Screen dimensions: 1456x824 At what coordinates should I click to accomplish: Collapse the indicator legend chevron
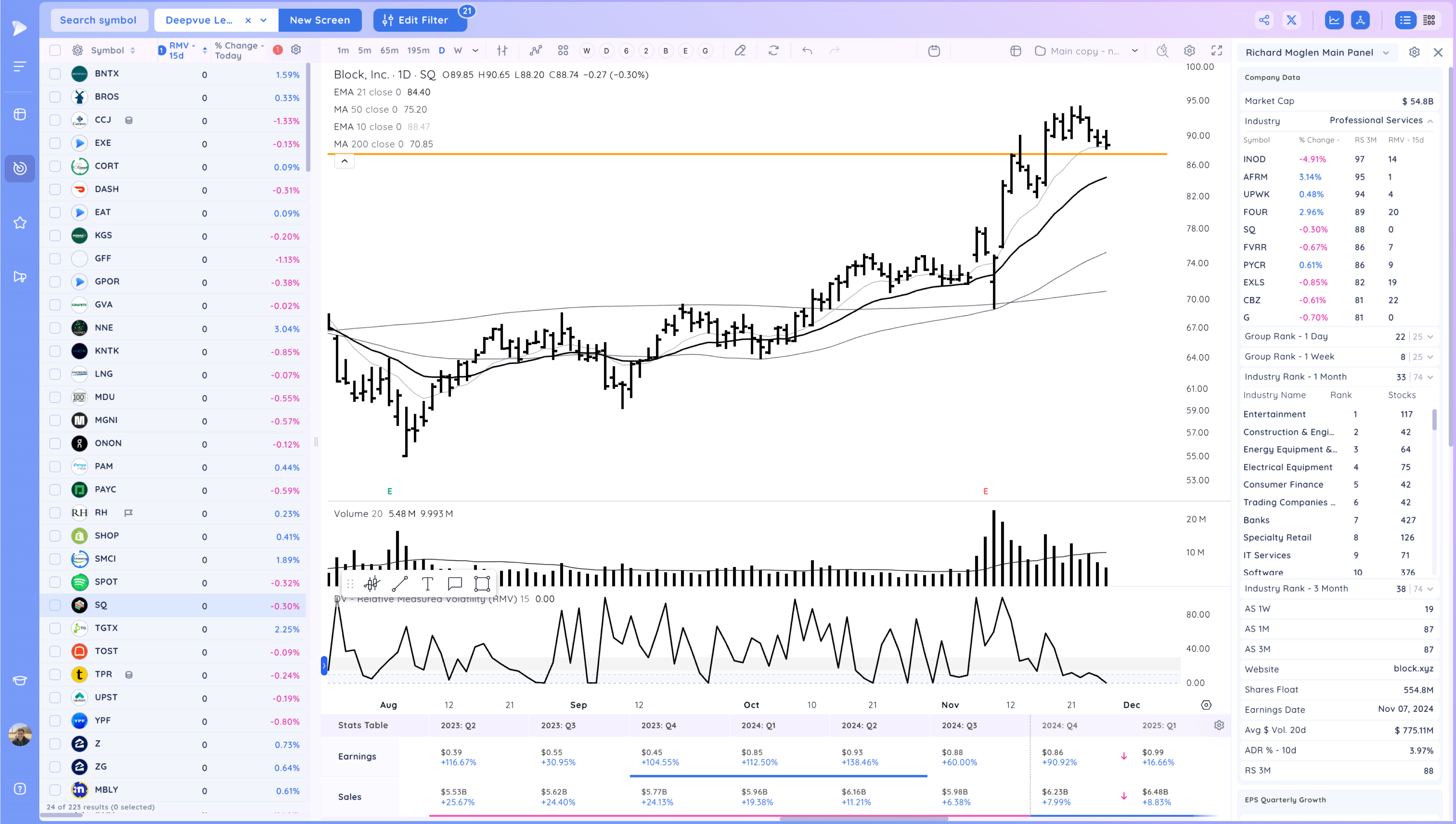(345, 161)
